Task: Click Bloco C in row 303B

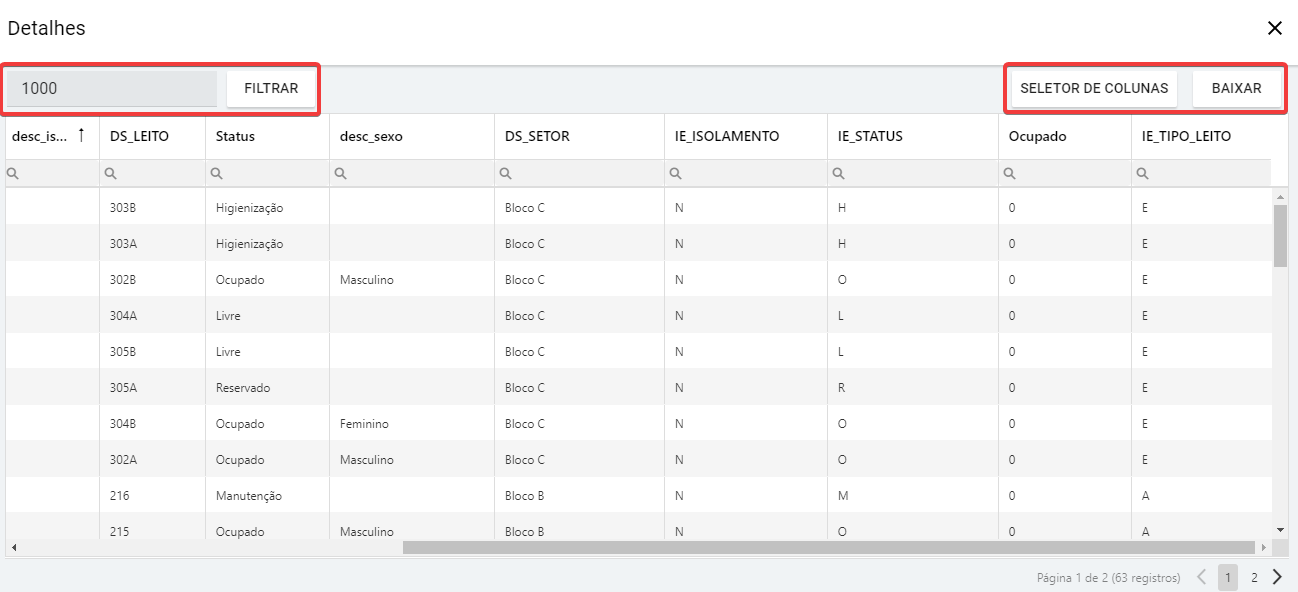Action: (x=525, y=208)
